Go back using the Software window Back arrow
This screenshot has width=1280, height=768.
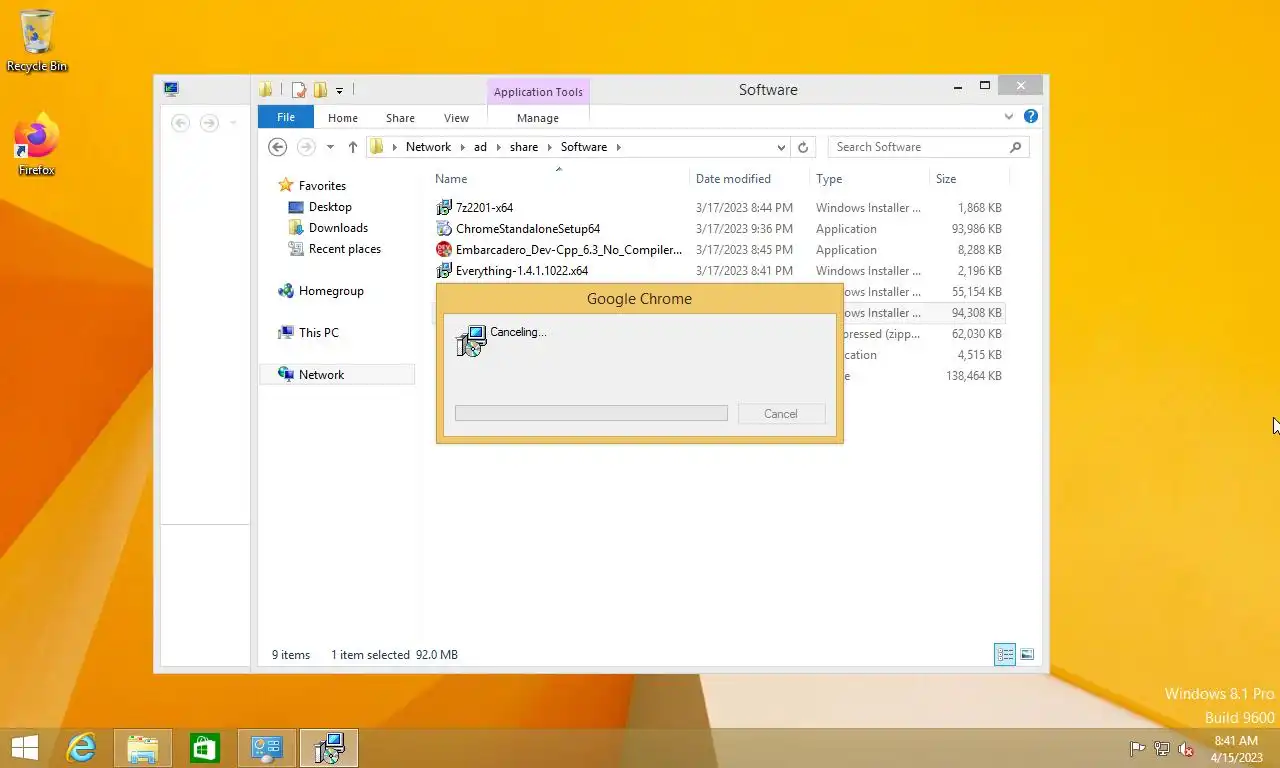tap(278, 147)
